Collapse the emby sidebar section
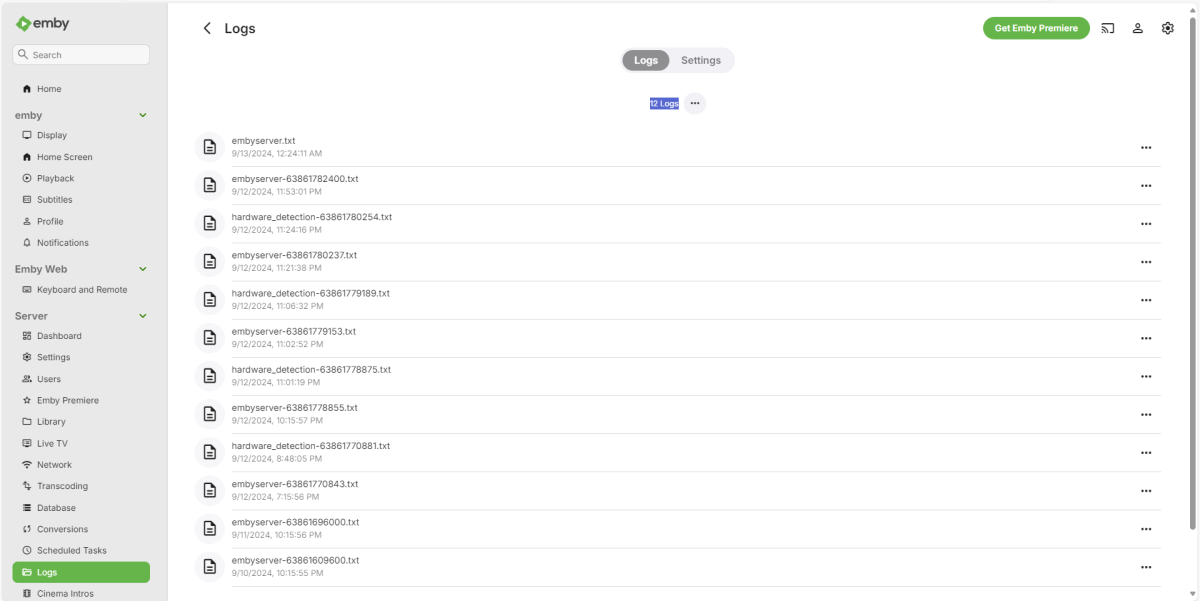 (x=142, y=115)
